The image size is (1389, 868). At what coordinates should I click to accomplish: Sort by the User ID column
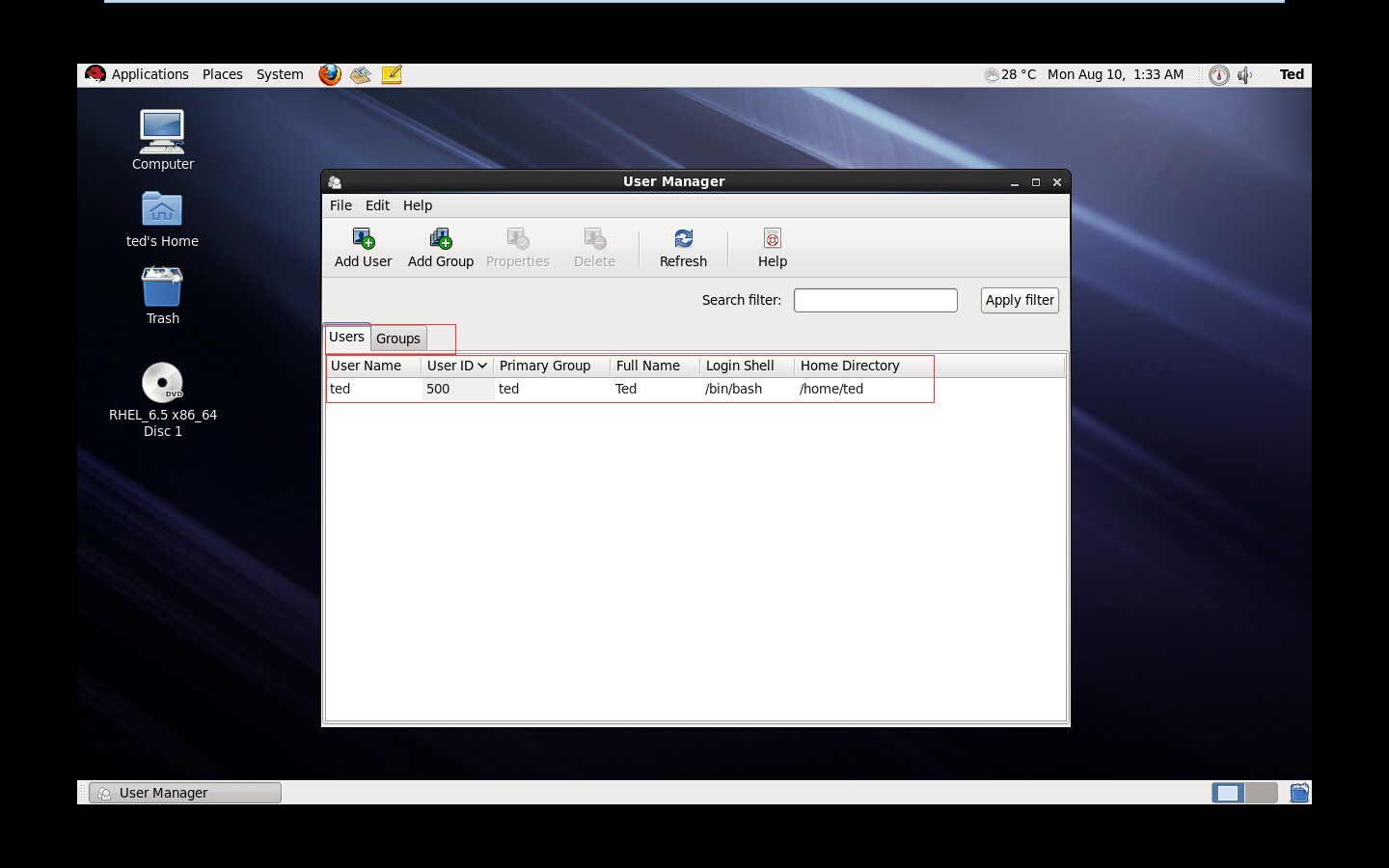[x=456, y=366]
